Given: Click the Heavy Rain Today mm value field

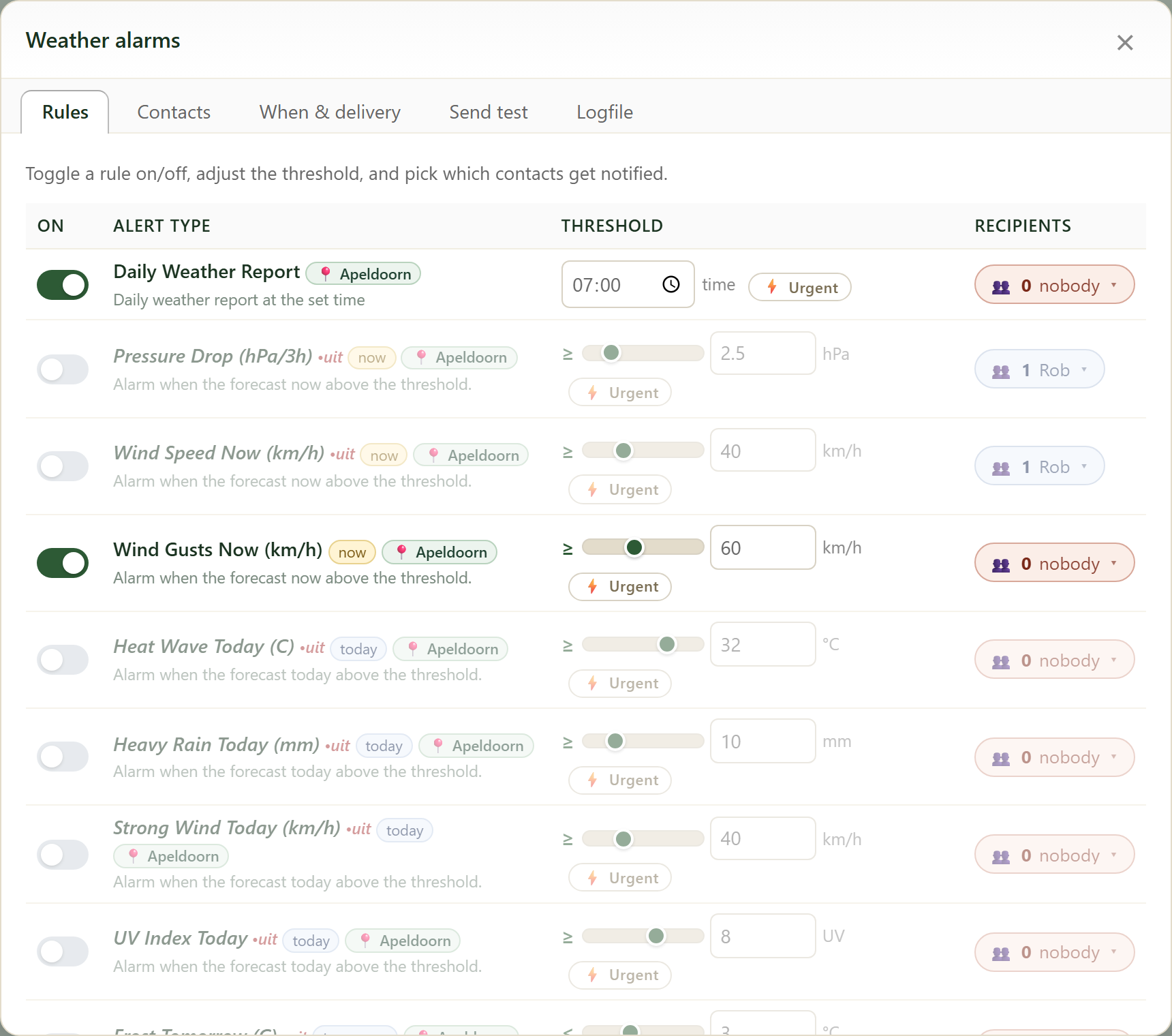Looking at the screenshot, I should click(x=762, y=741).
